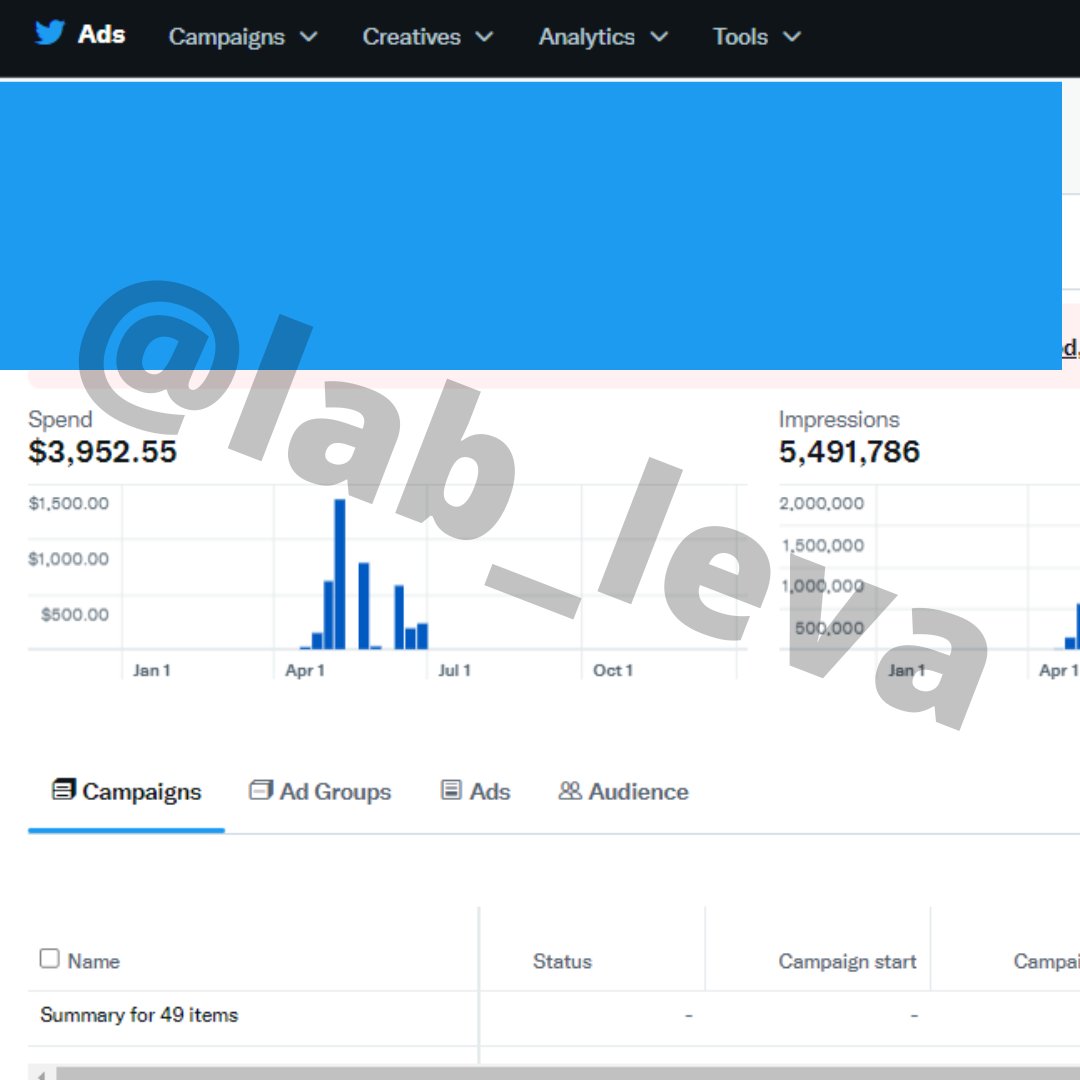Switch to the Campaigns tab
The height and width of the screenshot is (1080, 1080).
pyautogui.click(x=127, y=791)
